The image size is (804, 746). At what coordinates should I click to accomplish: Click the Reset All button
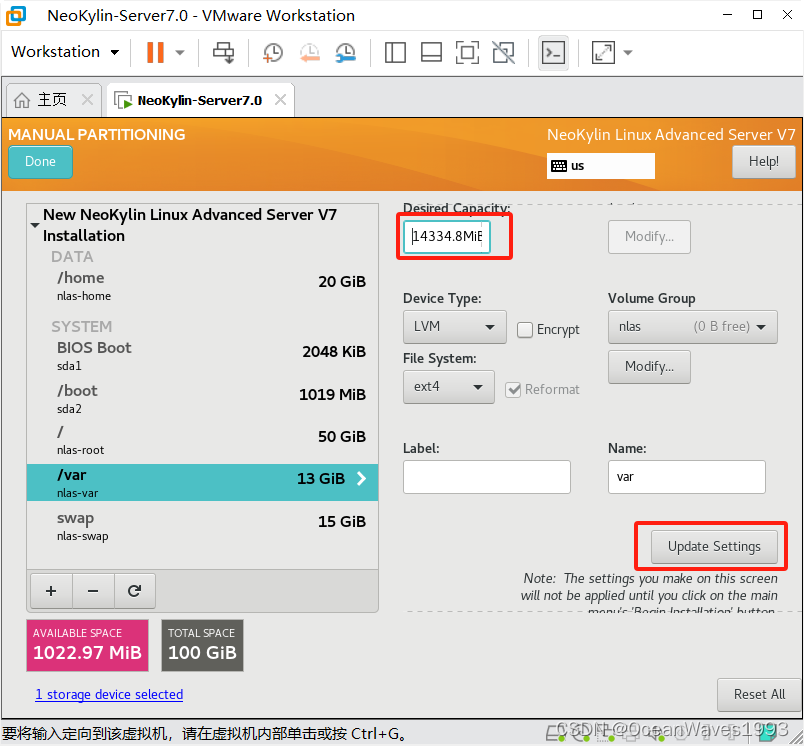pyautogui.click(x=759, y=694)
